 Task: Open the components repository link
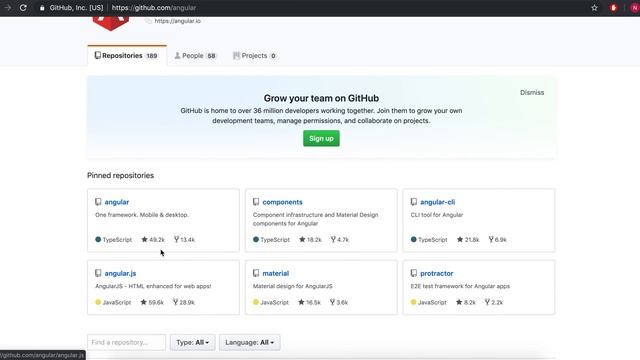click(x=282, y=202)
